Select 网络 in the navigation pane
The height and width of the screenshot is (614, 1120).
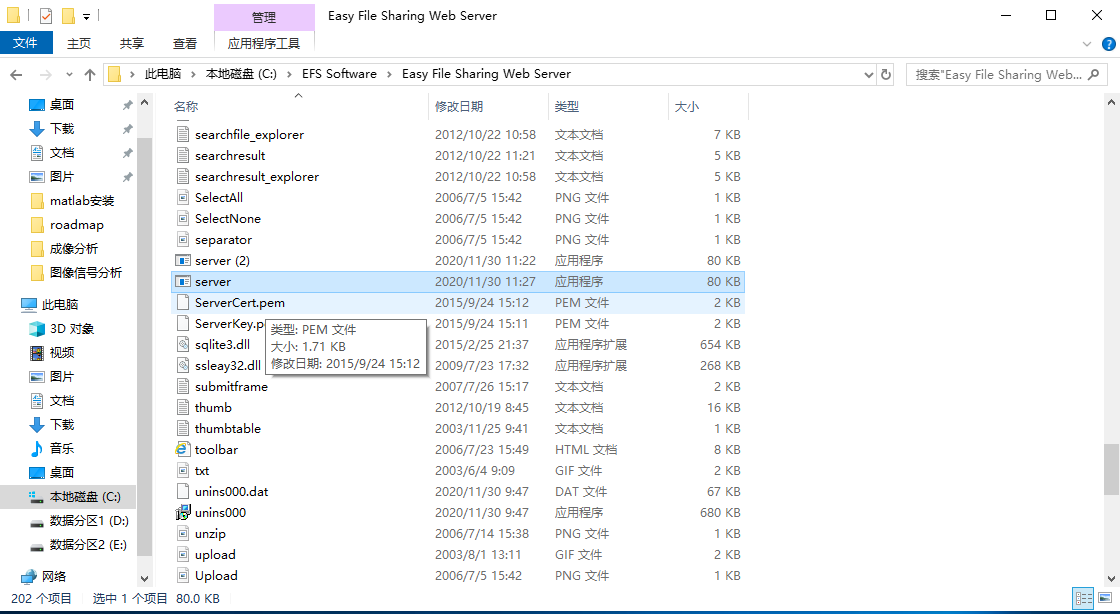tap(54, 576)
